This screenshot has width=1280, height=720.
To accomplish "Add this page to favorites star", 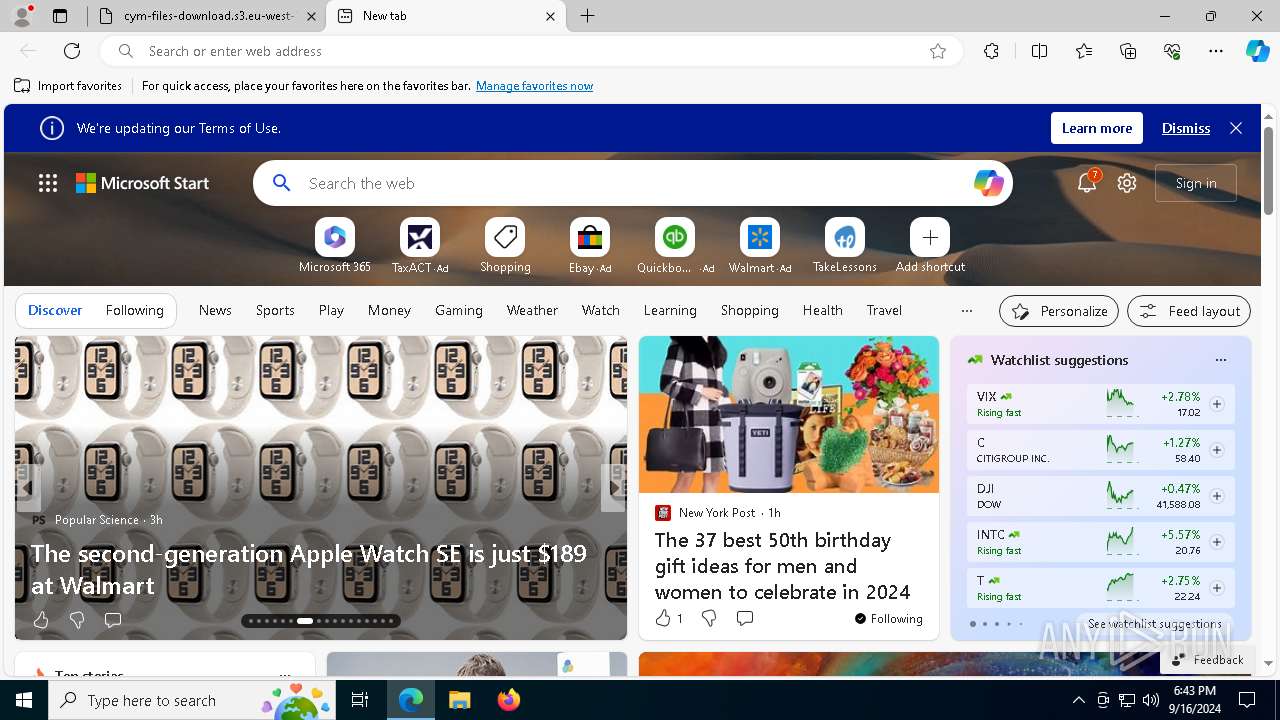I will [938, 51].
